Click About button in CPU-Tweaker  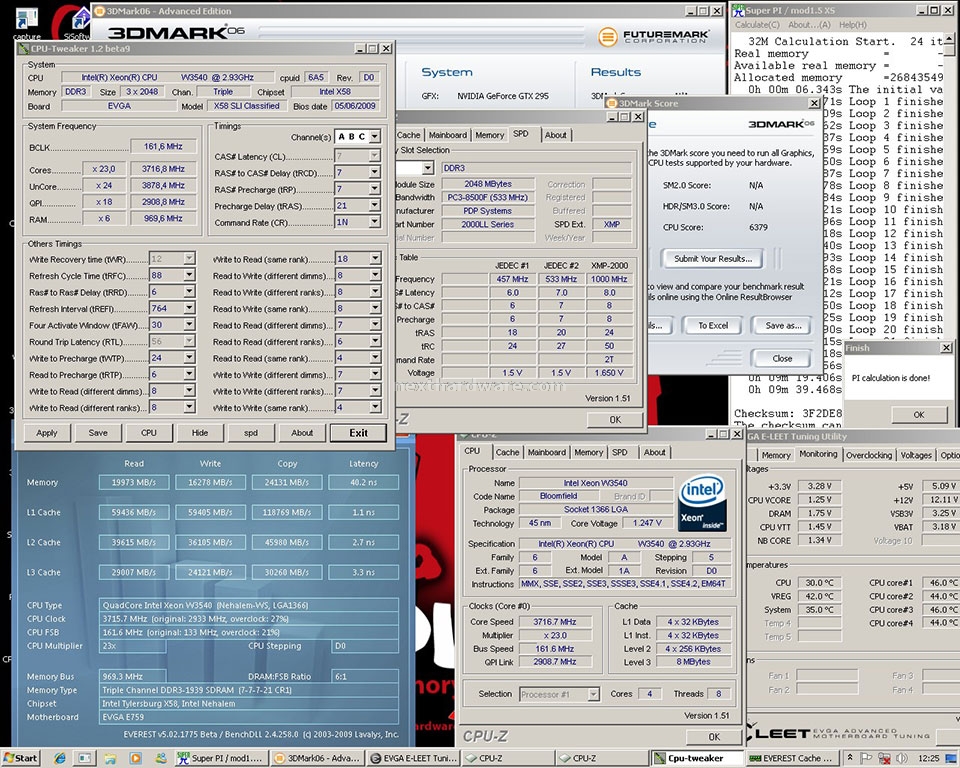pyautogui.click(x=302, y=433)
